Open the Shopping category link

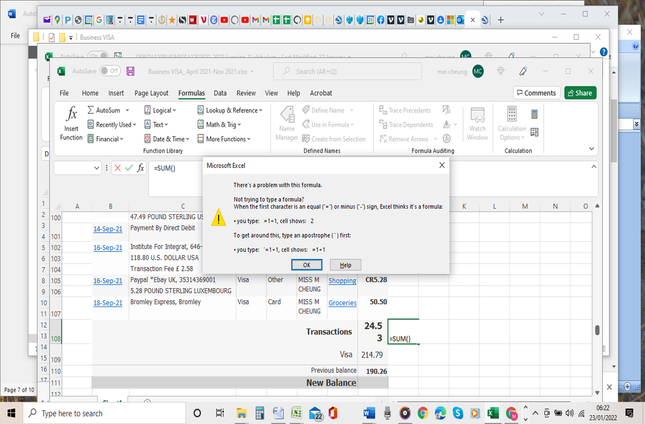(x=342, y=281)
